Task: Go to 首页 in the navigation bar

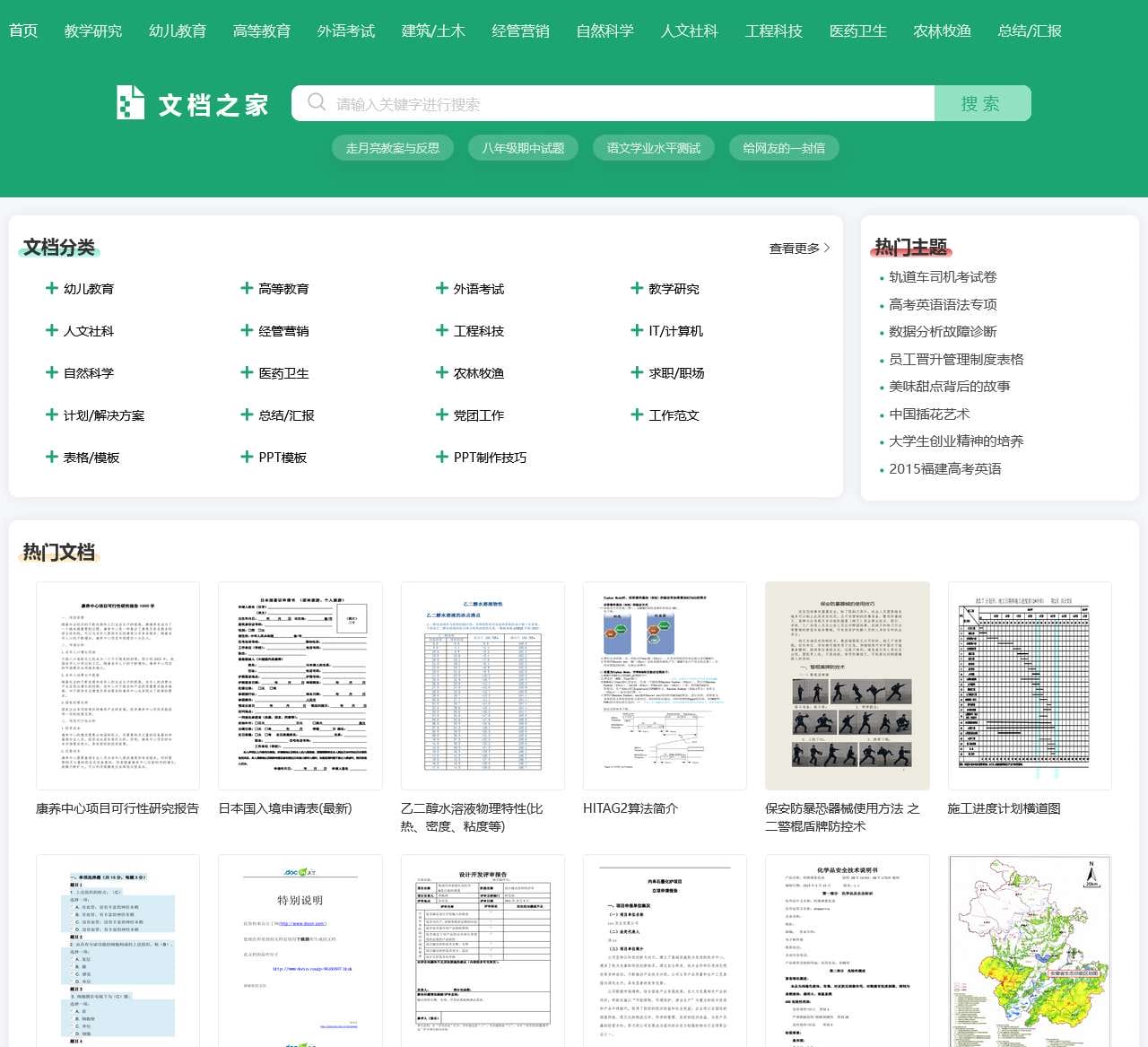Action: pyautogui.click(x=23, y=31)
